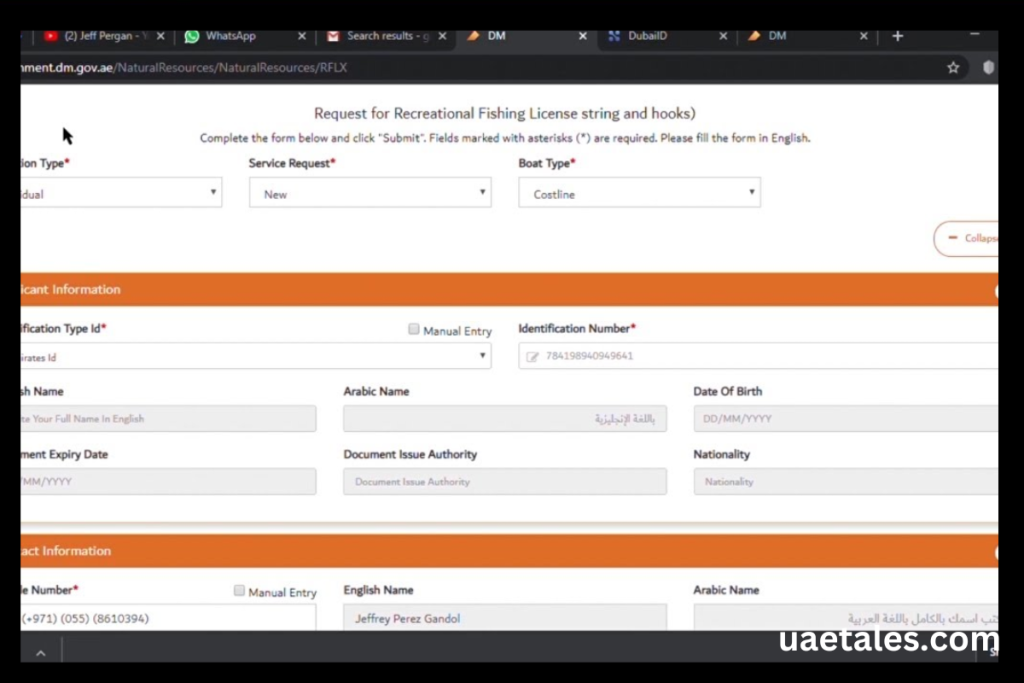Click the edit icon in Identification Number field
Image resolution: width=1024 pixels, height=683 pixels.
coord(533,356)
